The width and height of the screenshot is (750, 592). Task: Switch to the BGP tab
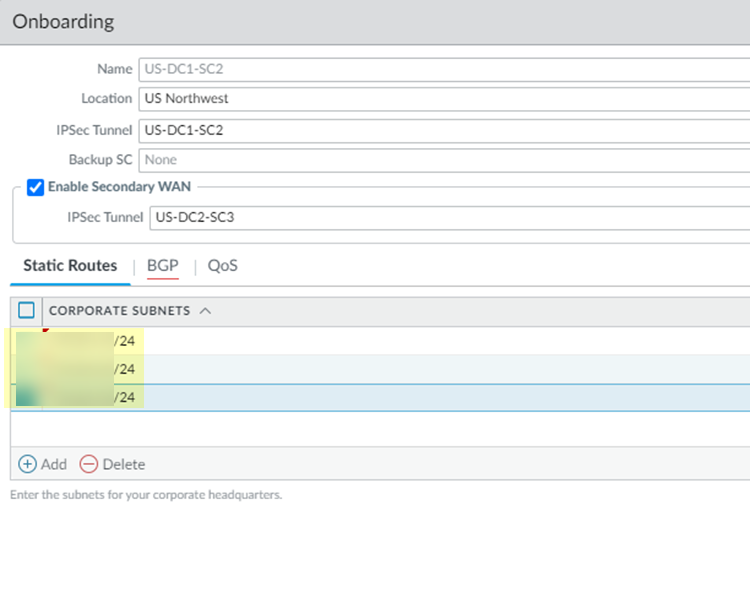[x=162, y=266]
